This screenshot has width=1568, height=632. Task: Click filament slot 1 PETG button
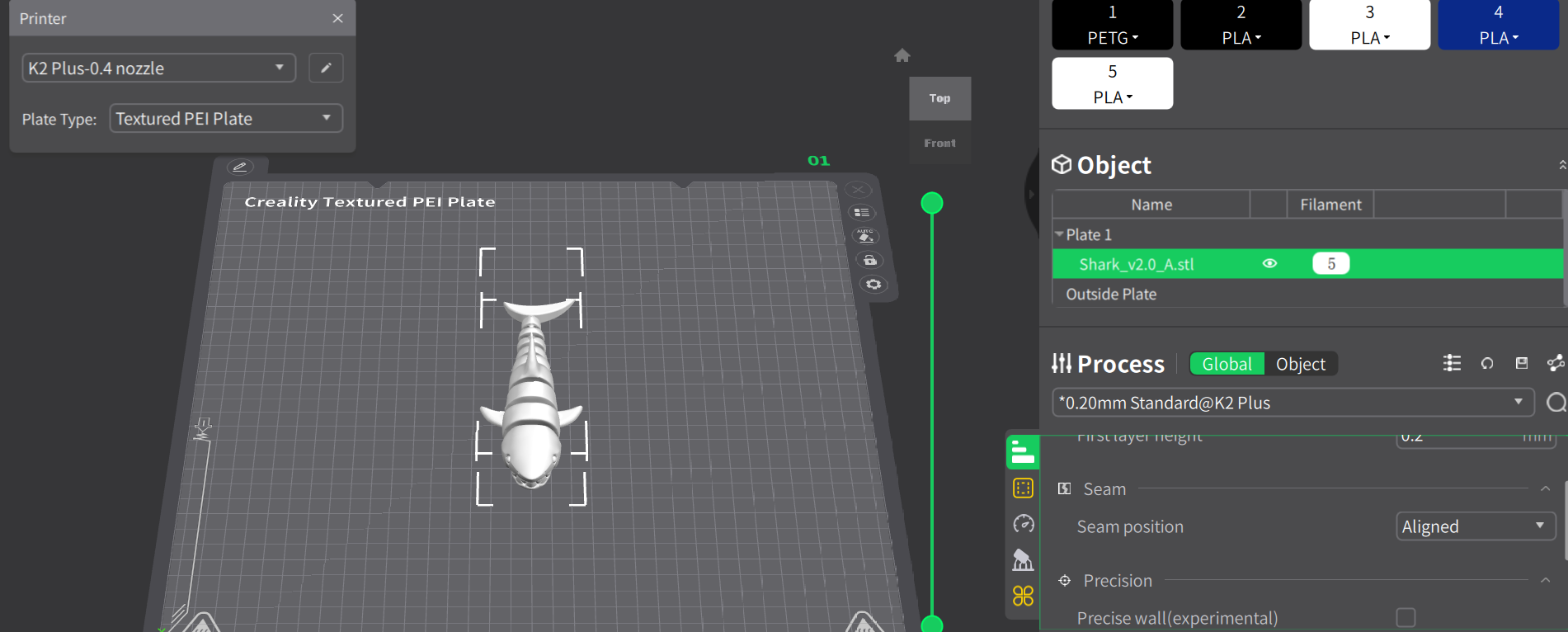1112,25
